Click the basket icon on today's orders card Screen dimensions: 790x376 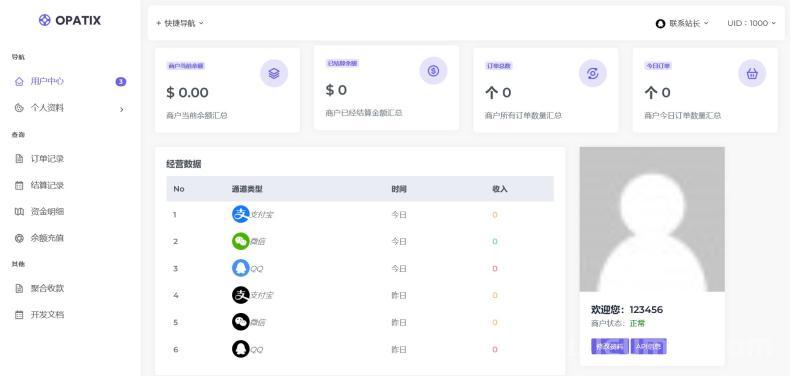click(752, 73)
